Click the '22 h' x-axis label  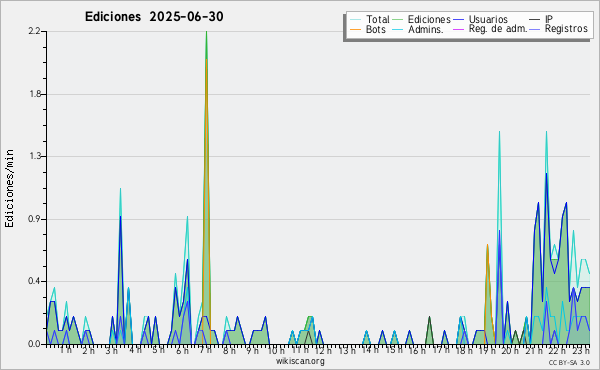[558, 350]
